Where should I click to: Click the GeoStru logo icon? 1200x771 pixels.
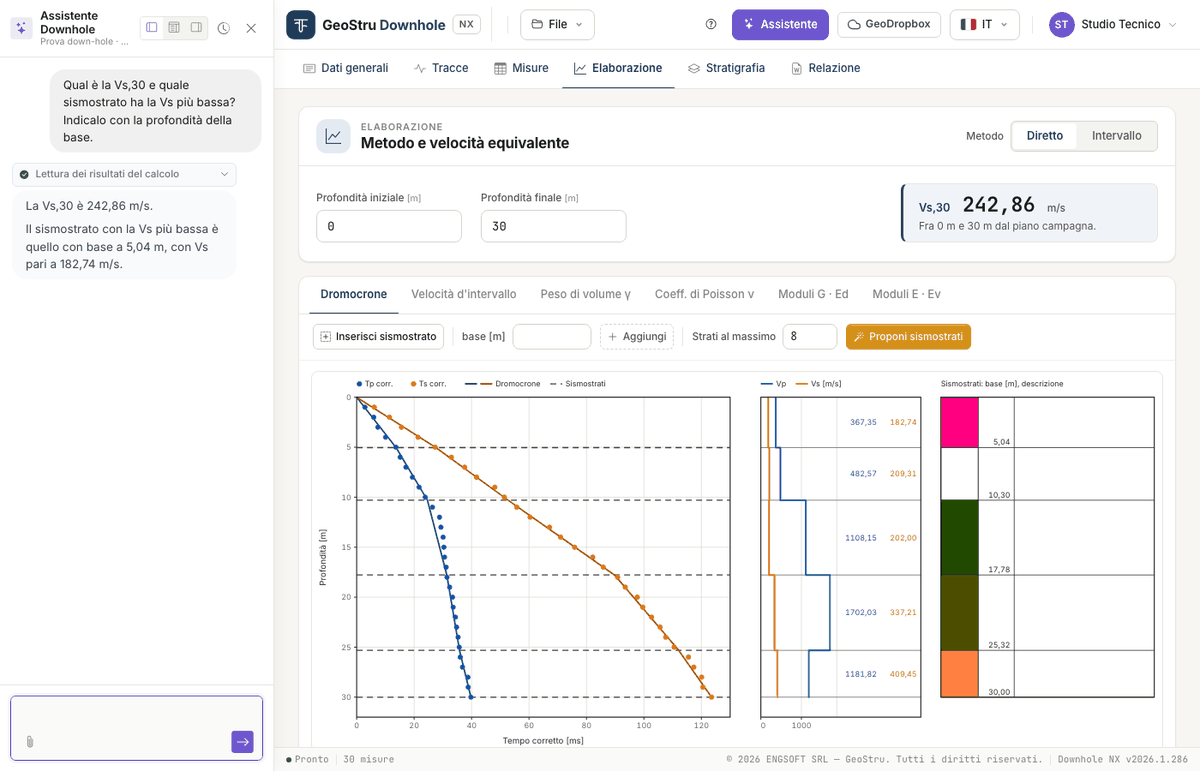click(x=300, y=24)
